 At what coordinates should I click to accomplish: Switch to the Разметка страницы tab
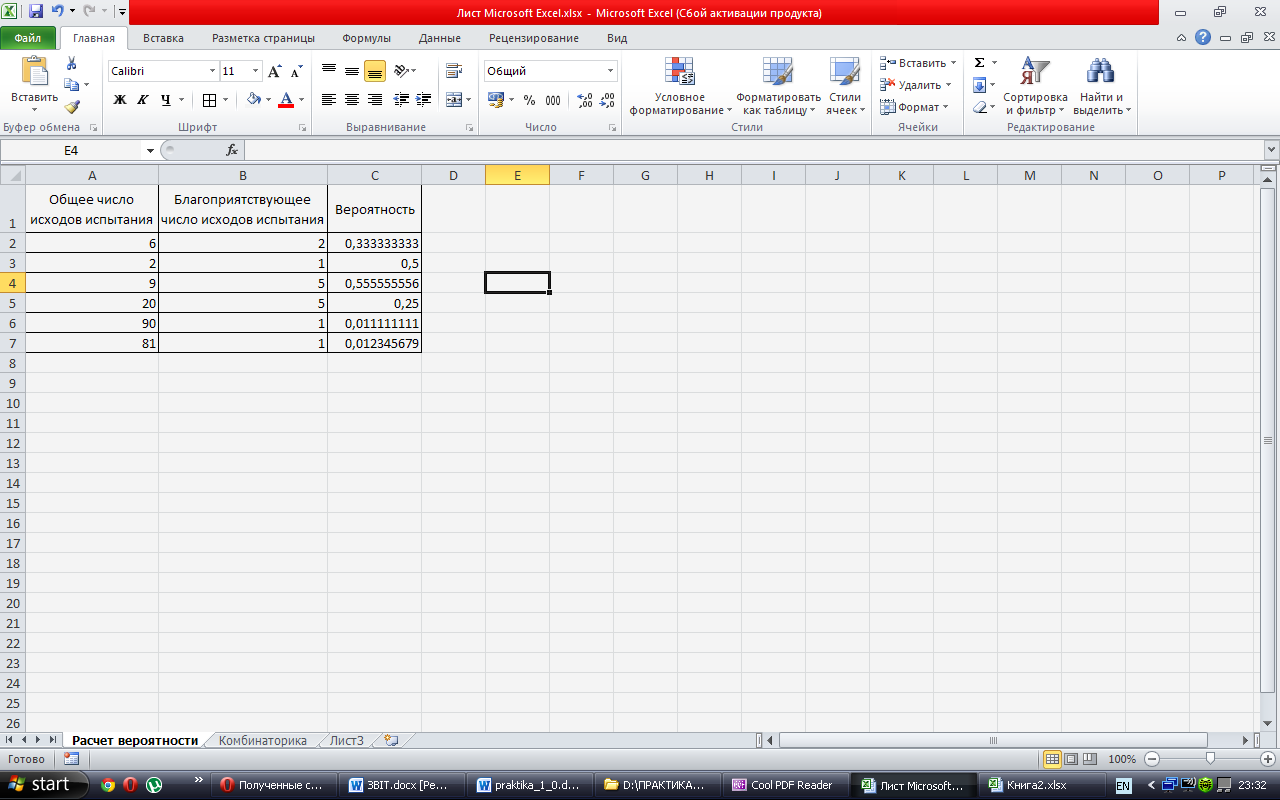(x=263, y=38)
